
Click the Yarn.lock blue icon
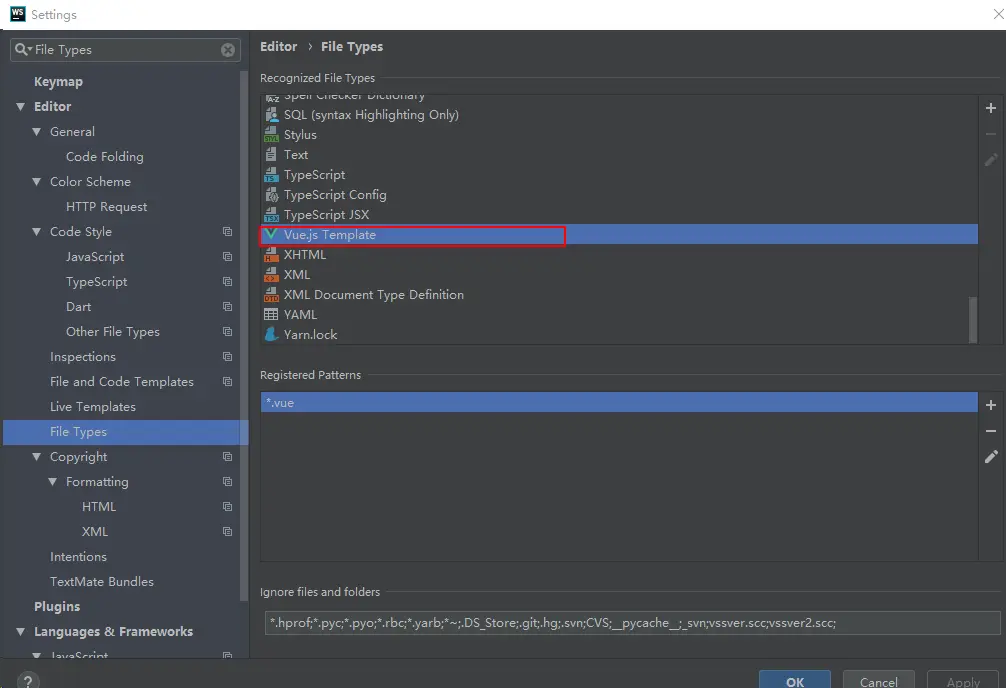[x=271, y=334]
